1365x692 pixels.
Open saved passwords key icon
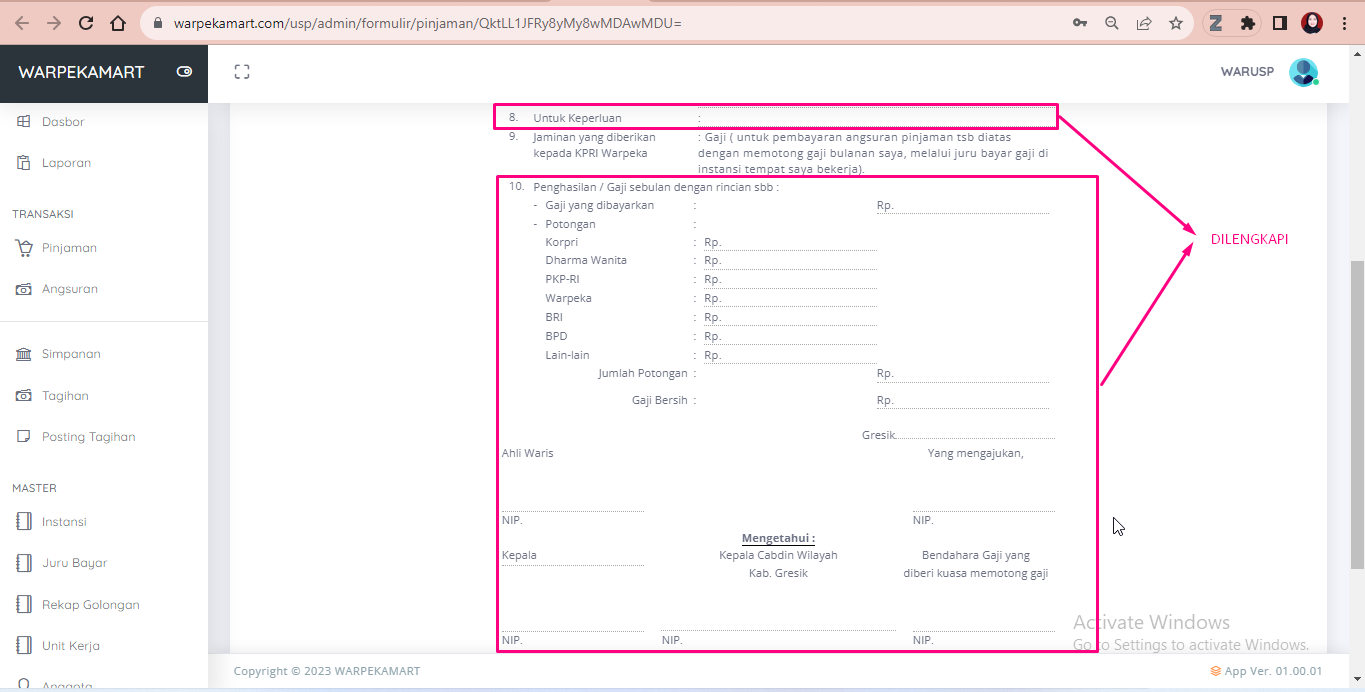1080,23
